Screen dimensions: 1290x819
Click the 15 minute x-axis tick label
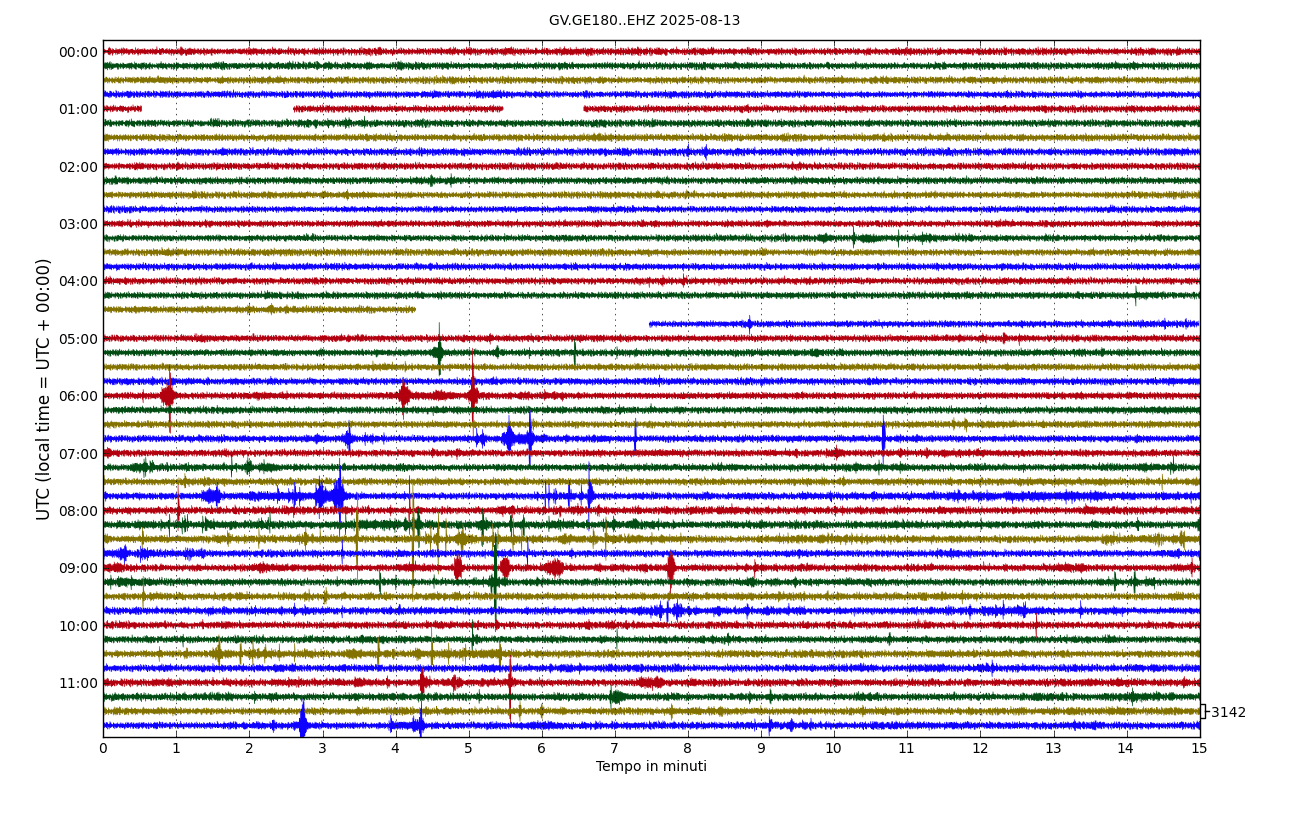pos(1199,748)
